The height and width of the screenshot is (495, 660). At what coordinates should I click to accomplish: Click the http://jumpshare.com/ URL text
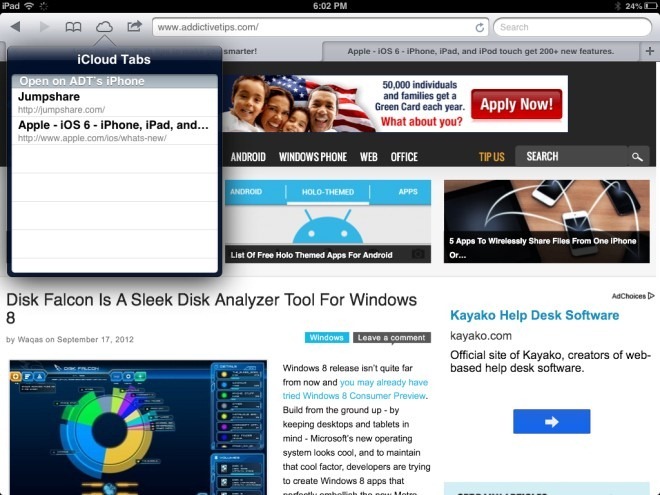tap(61, 110)
